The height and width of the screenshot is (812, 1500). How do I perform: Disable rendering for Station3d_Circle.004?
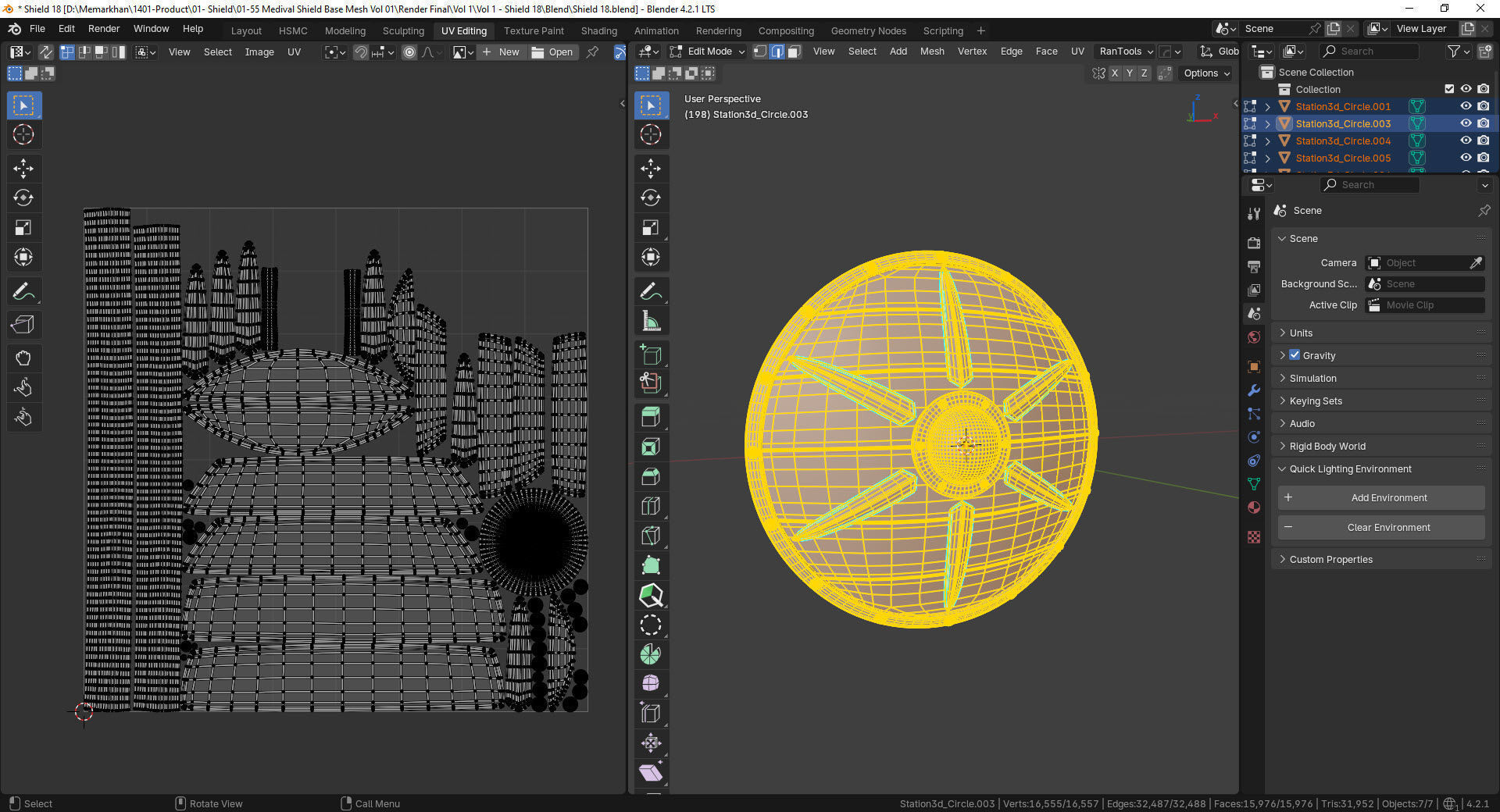(1484, 141)
